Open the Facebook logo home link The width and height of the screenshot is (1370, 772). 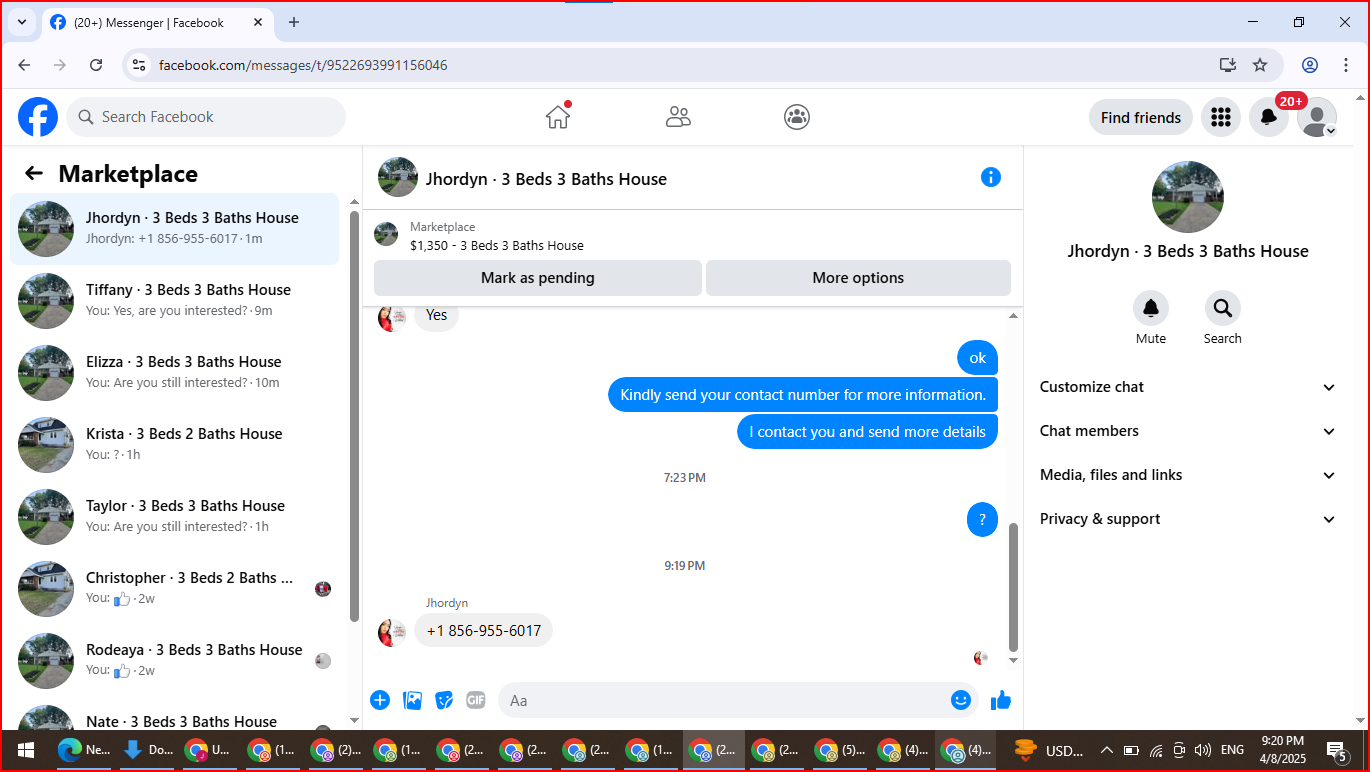coord(38,117)
